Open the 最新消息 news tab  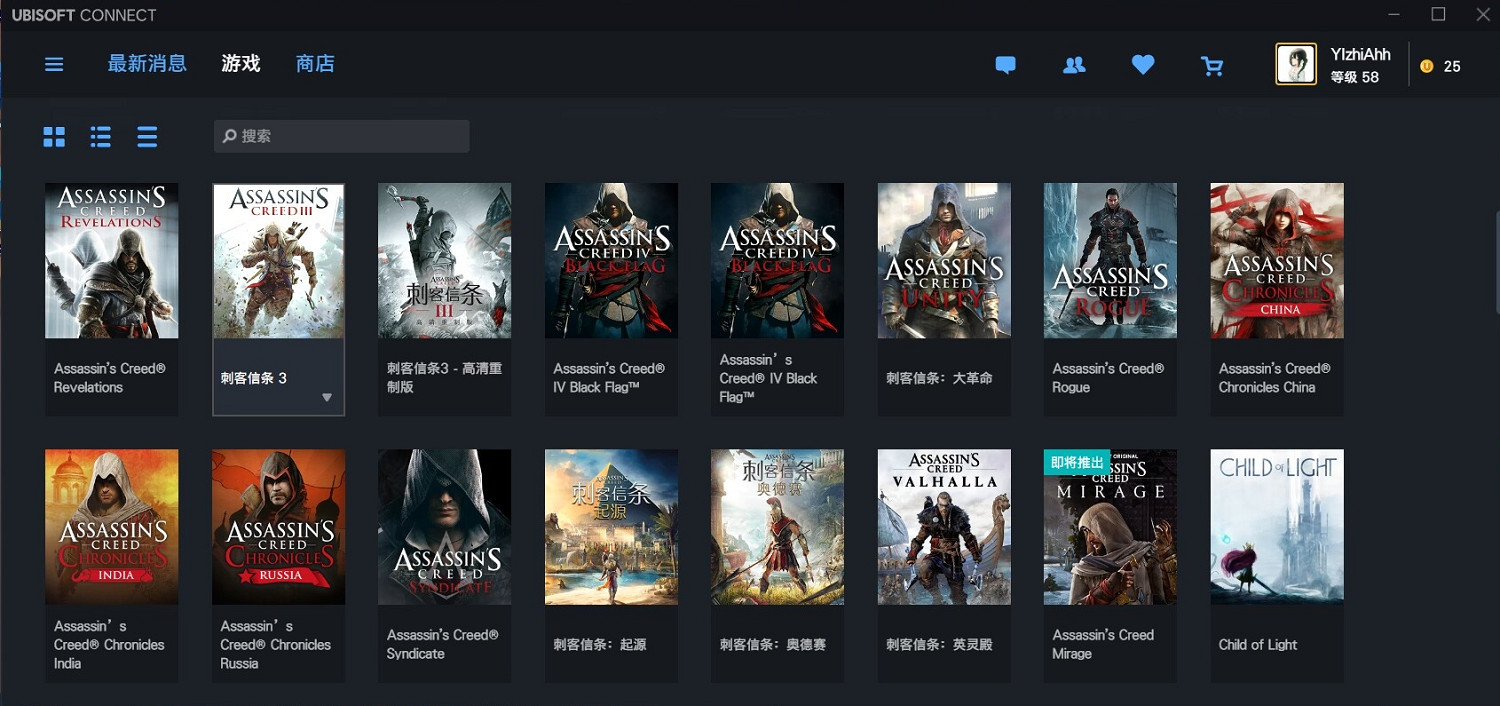point(147,64)
